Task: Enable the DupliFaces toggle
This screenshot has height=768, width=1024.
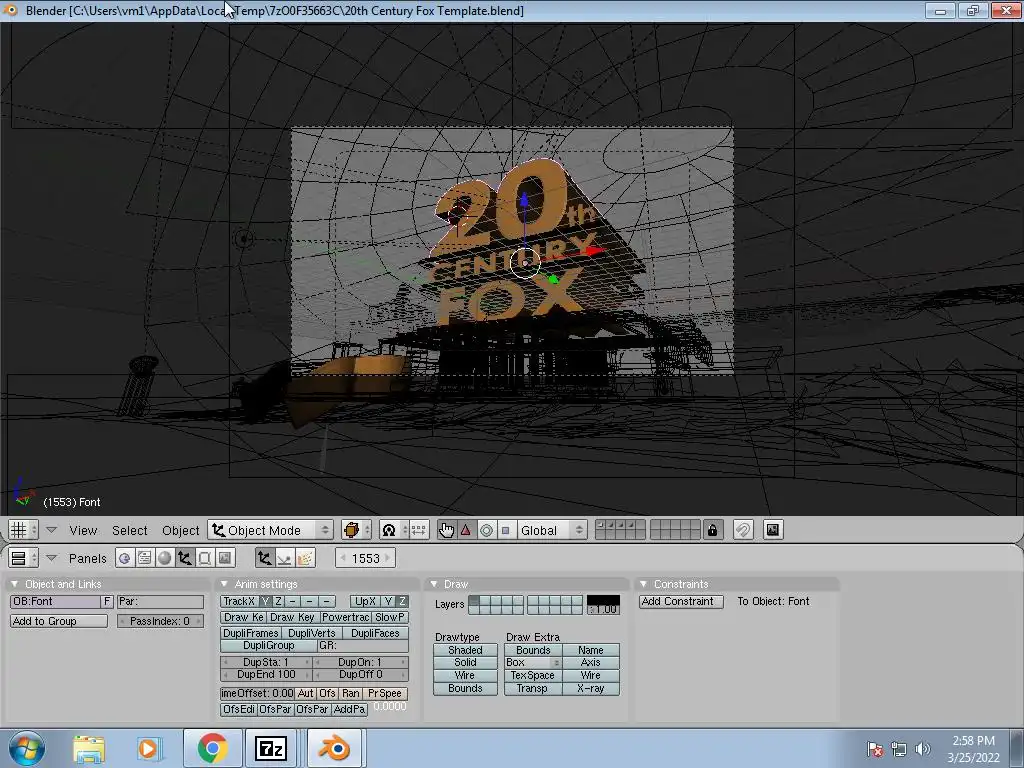Action: (x=375, y=633)
